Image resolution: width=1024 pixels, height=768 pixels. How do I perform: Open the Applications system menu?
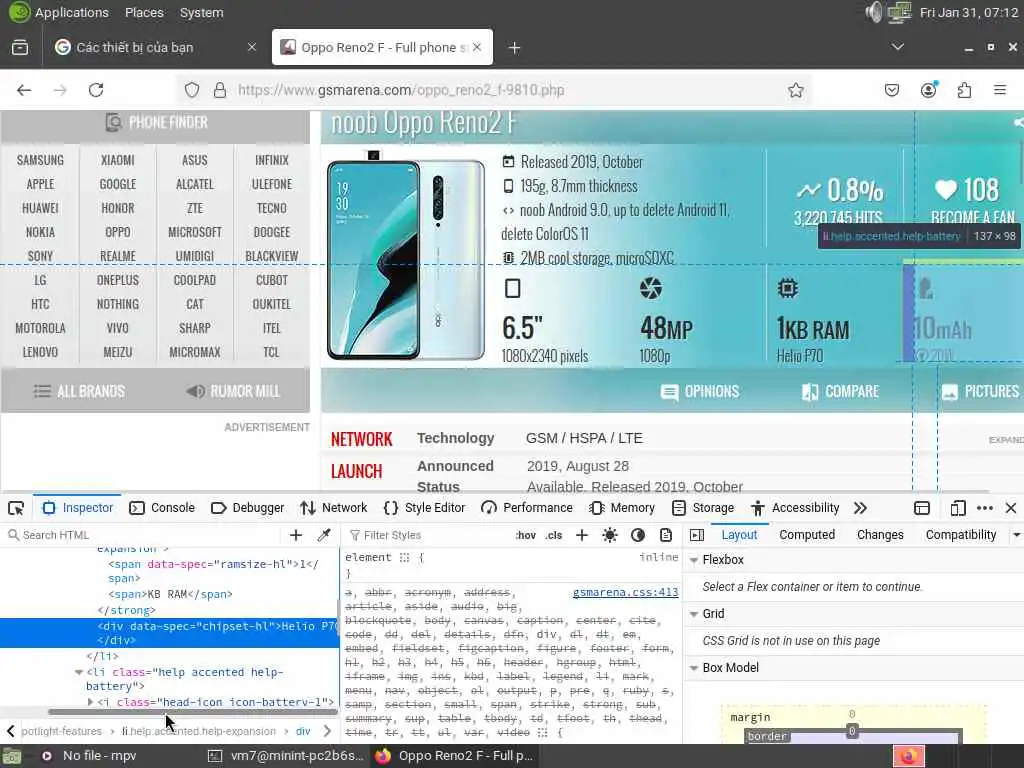(72, 12)
